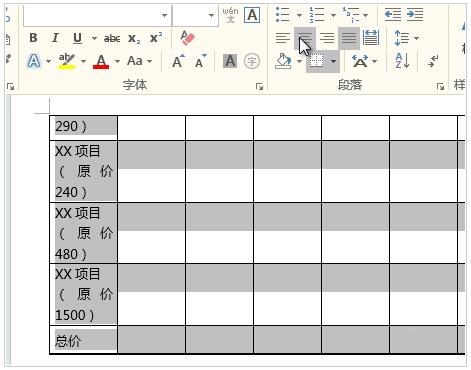This screenshot has height=370, width=471.
Task: Click the shrink font size icon
Action: pyautogui.click(x=200, y=61)
